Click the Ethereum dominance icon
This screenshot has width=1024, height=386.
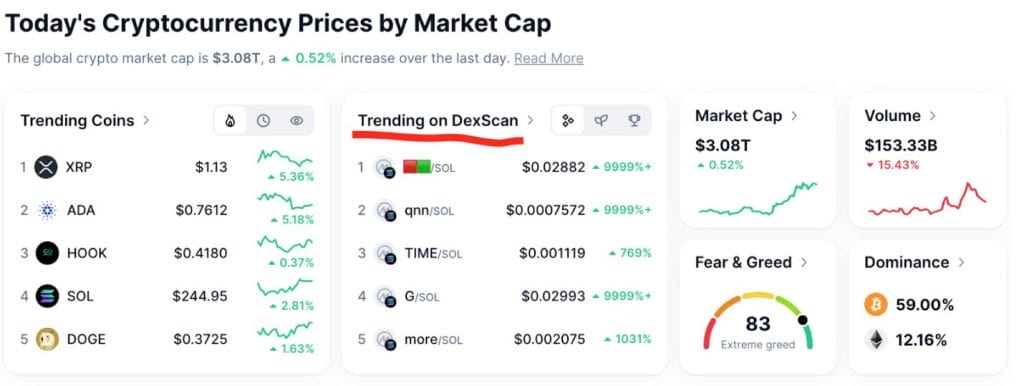click(876, 340)
